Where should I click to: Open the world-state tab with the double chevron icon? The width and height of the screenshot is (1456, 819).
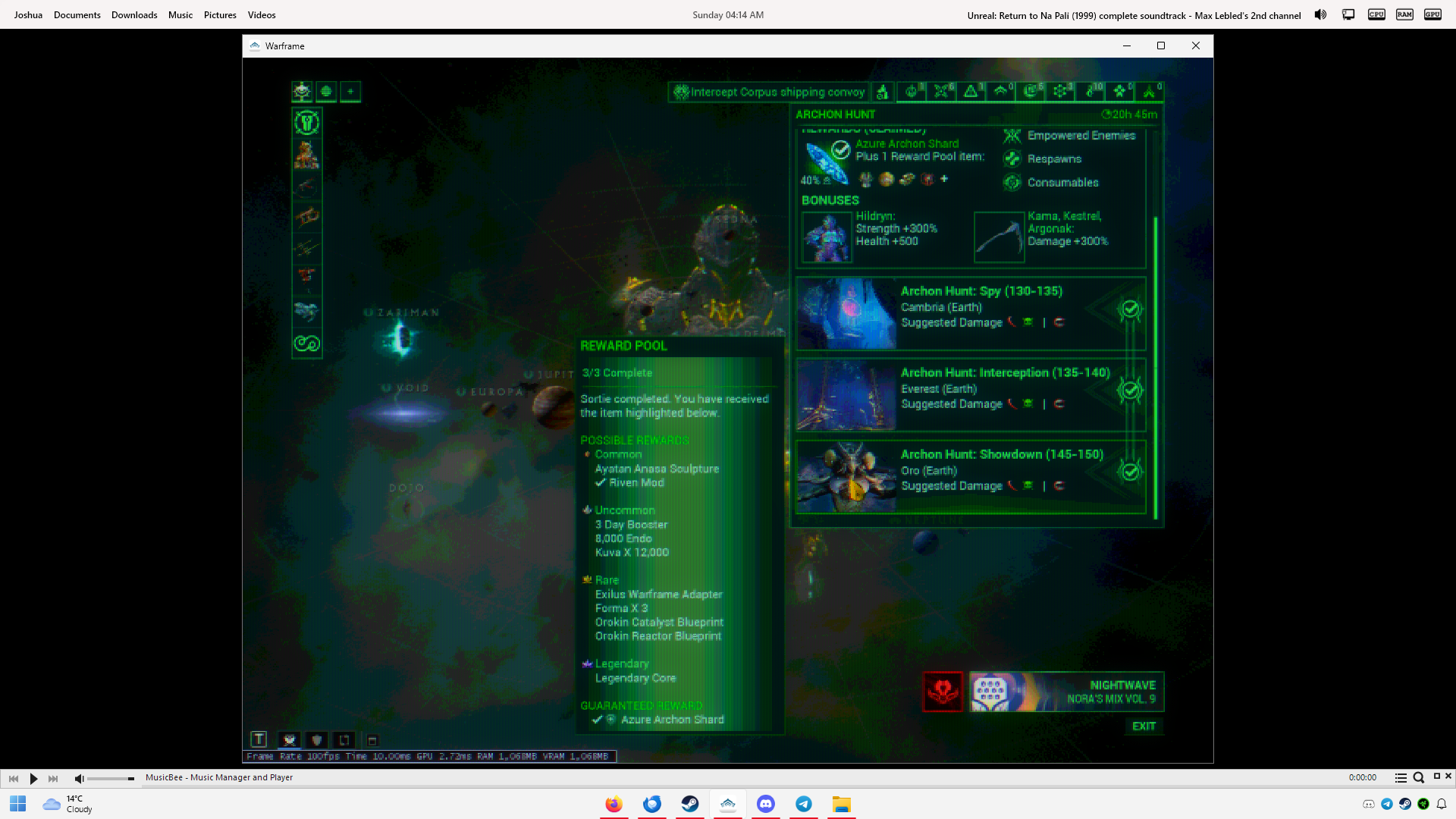(x=1001, y=92)
